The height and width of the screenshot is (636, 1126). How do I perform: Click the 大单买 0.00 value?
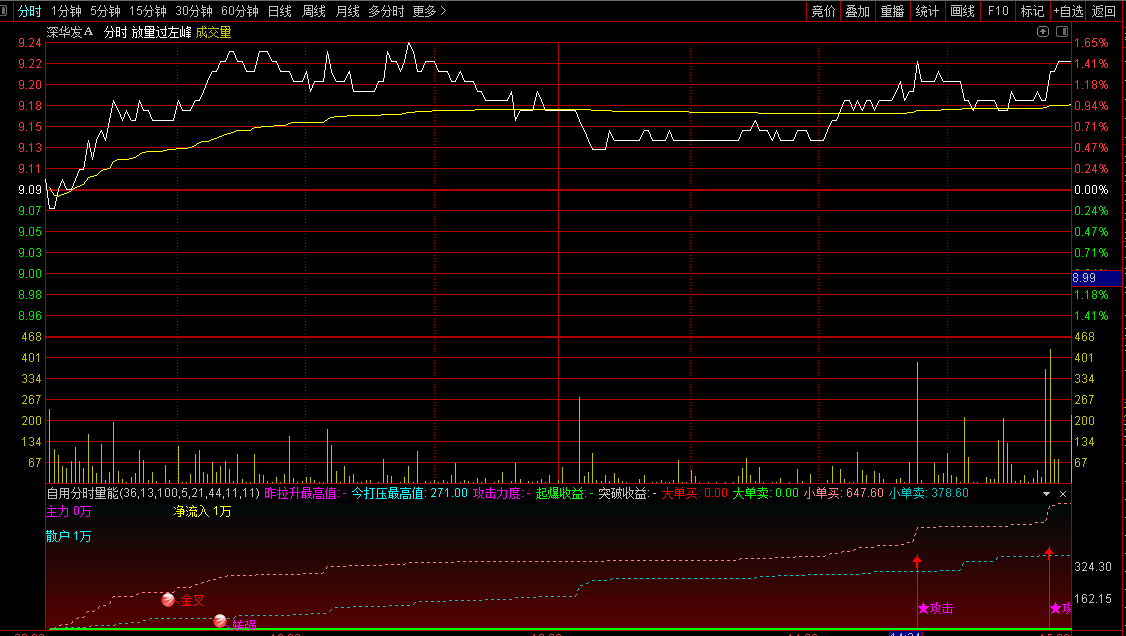pos(694,494)
